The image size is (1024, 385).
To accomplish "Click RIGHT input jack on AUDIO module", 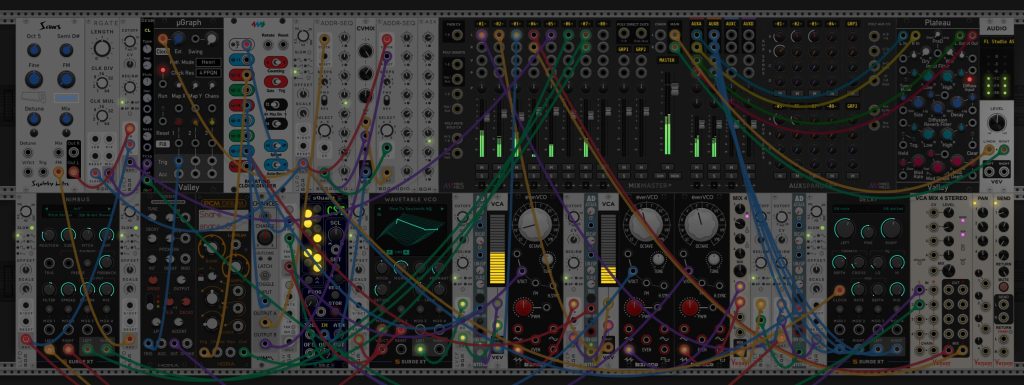I will (x=1004, y=149).
